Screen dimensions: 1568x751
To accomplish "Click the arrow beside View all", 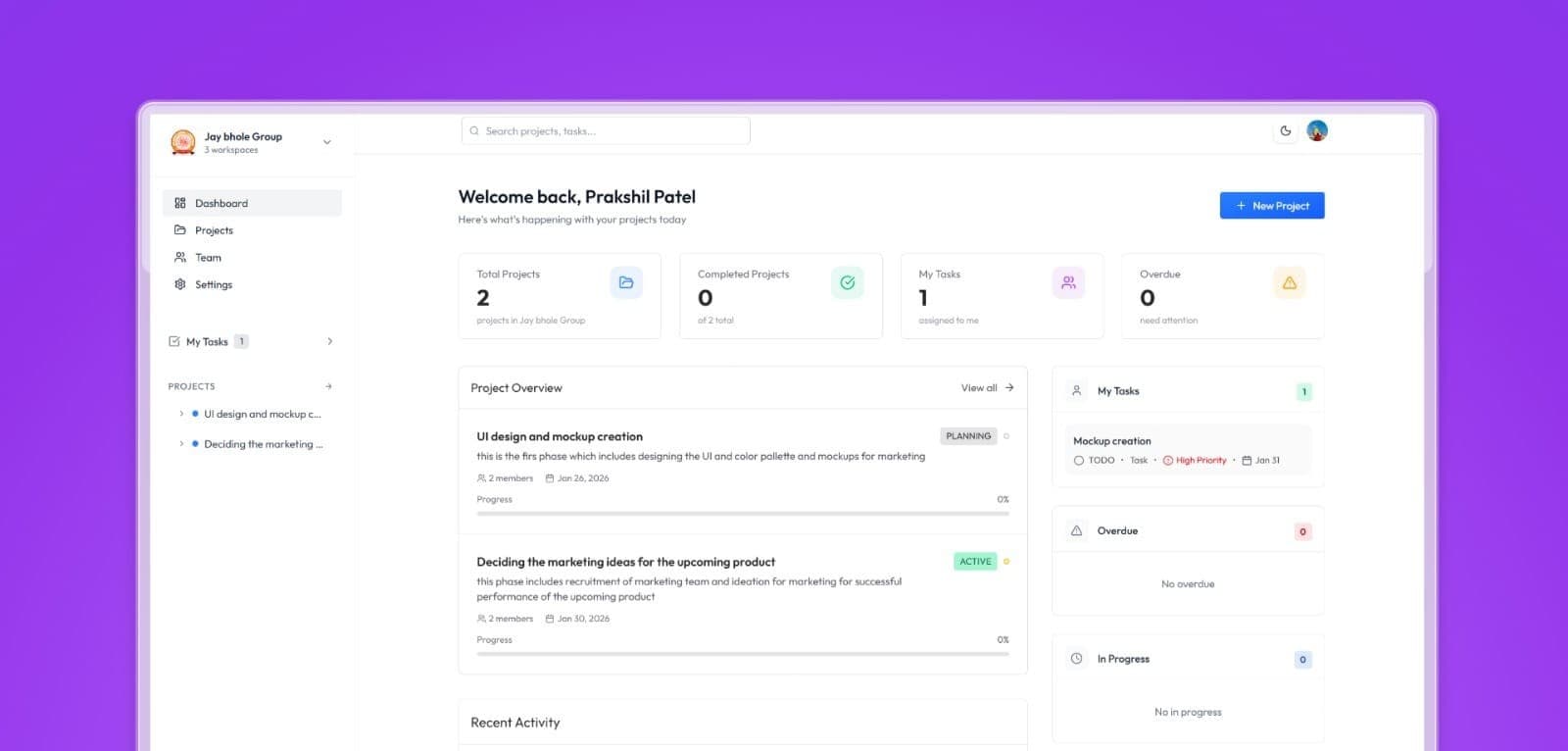I will [x=1009, y=388].
